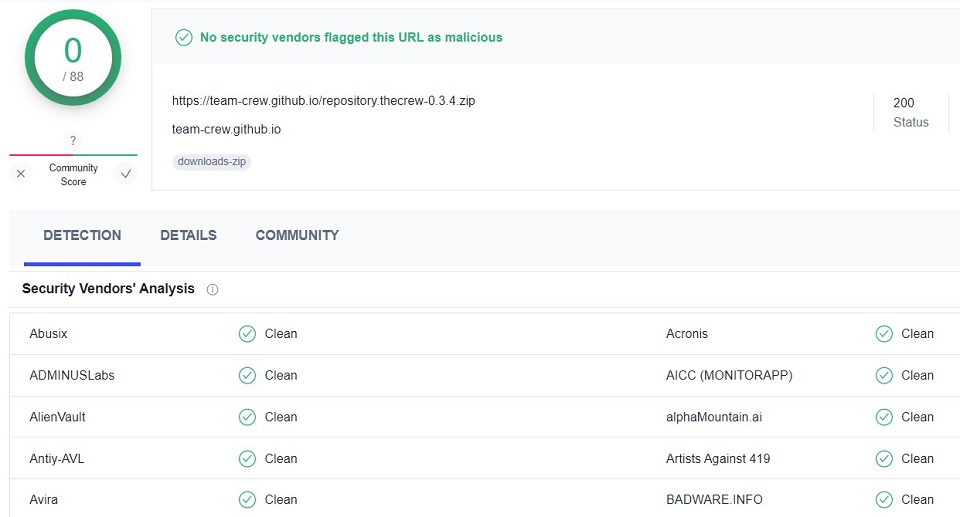Screen dimensions: 960x517
Task: Click the Clean check icon for Artists Against 419
Action: pyautogui.click(x=884, y=459)
